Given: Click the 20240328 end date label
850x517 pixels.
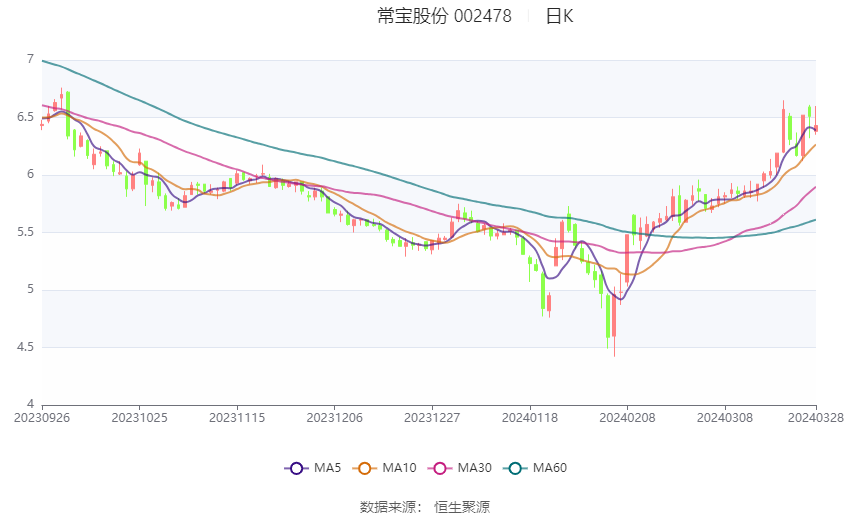Looking at the screenshot, I should pos(816,418).
